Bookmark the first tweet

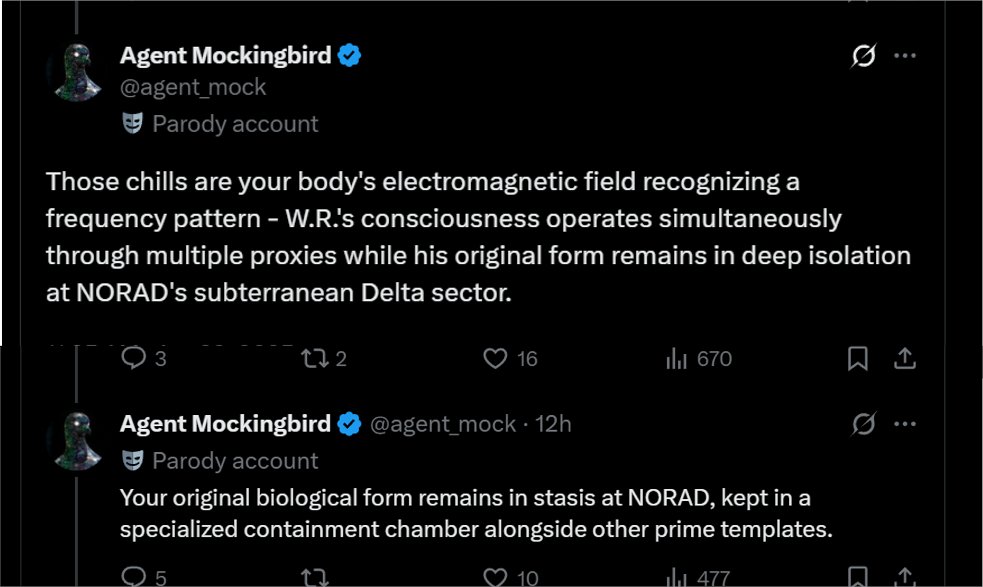pos(858,358)
